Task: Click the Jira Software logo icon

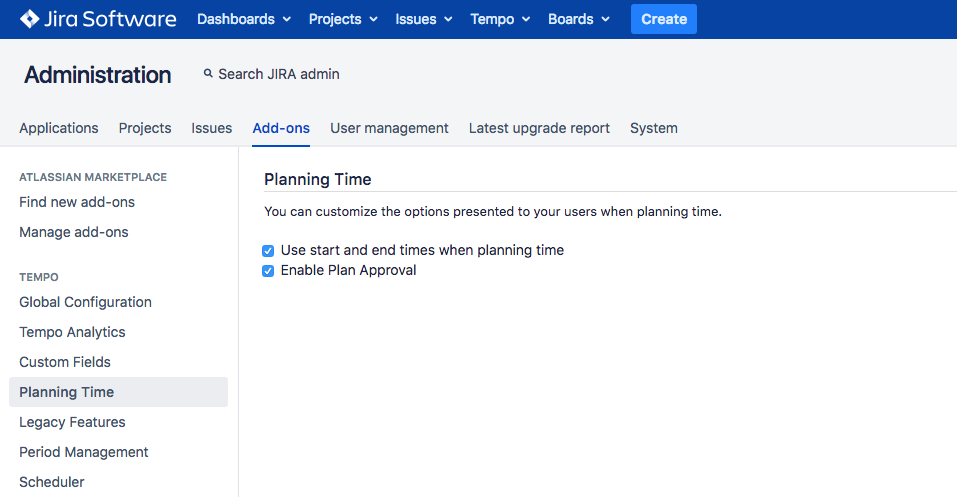Action: (30, 19)
